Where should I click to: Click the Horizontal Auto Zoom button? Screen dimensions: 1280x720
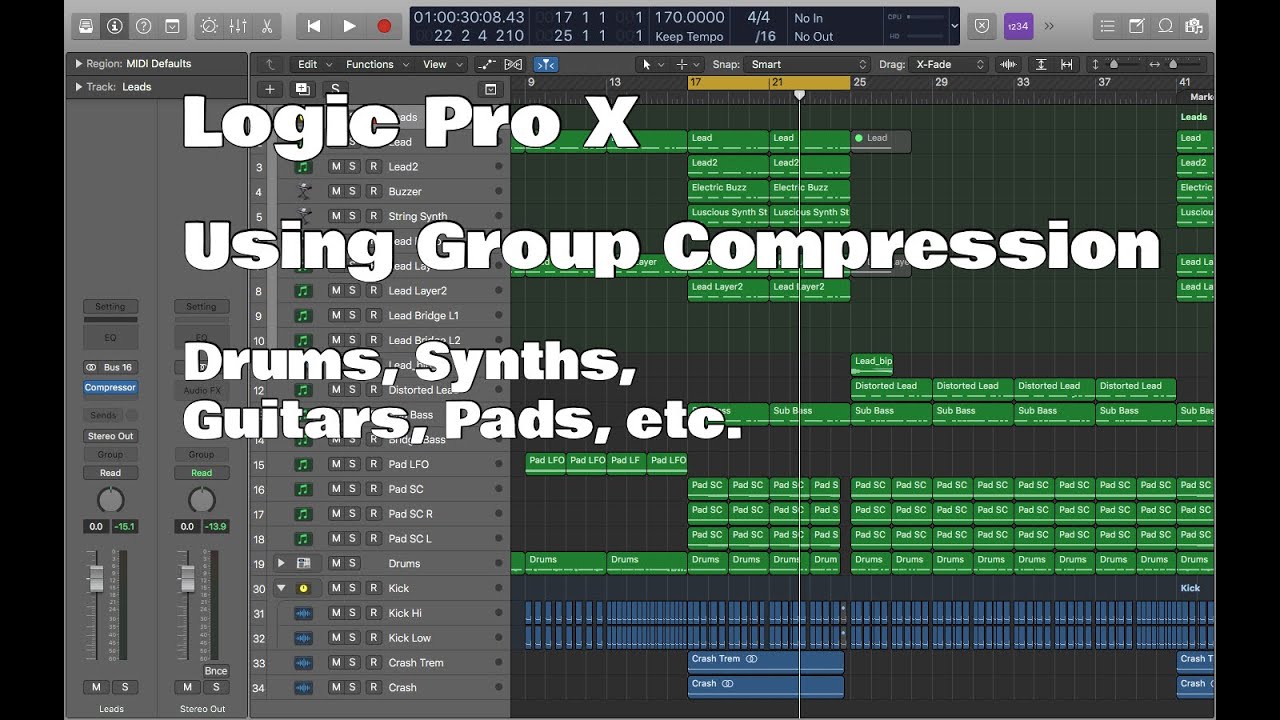(1067, 64)
